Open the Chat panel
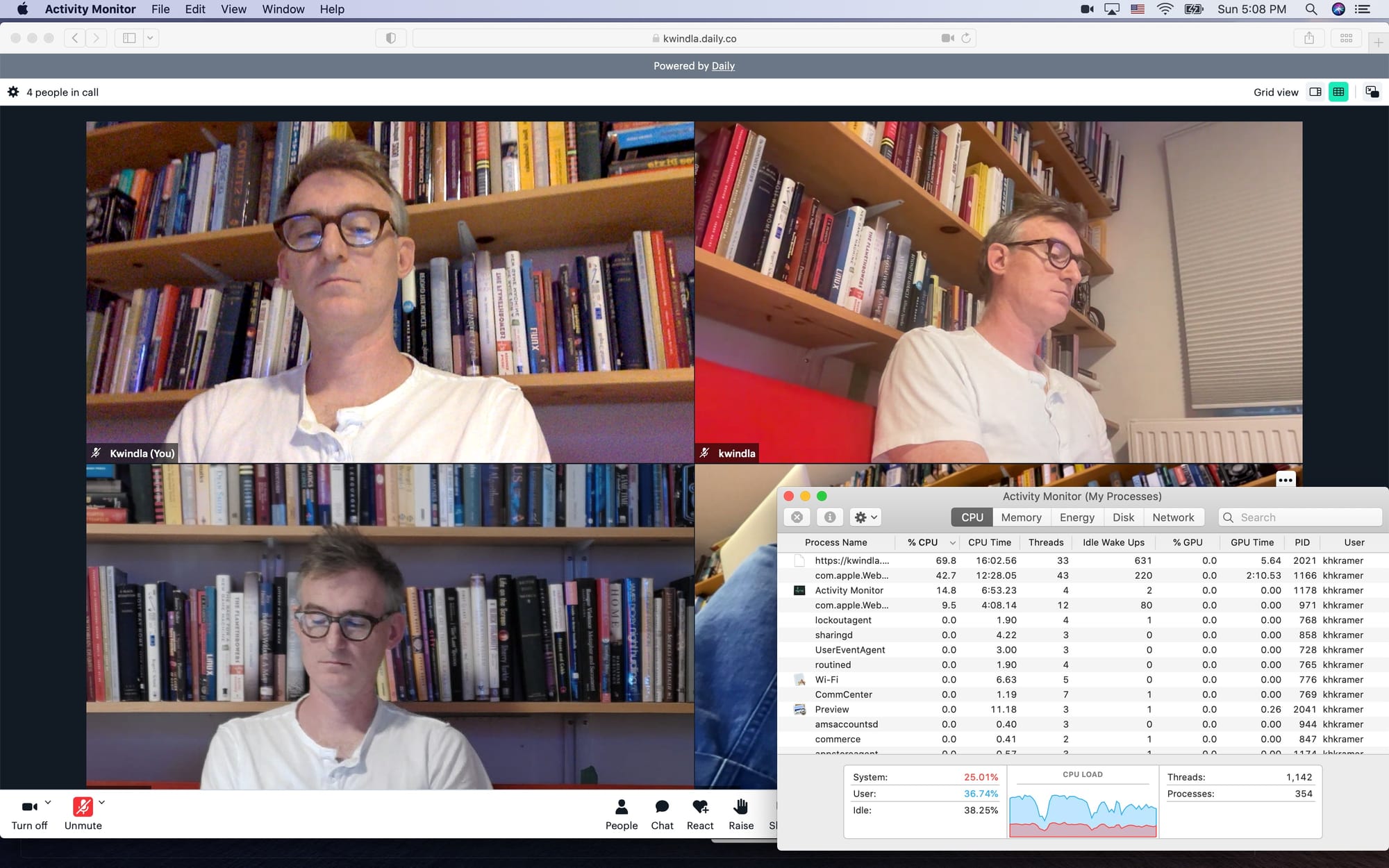The height and width of the screenshot is (868, 1389). pos(662,814)
